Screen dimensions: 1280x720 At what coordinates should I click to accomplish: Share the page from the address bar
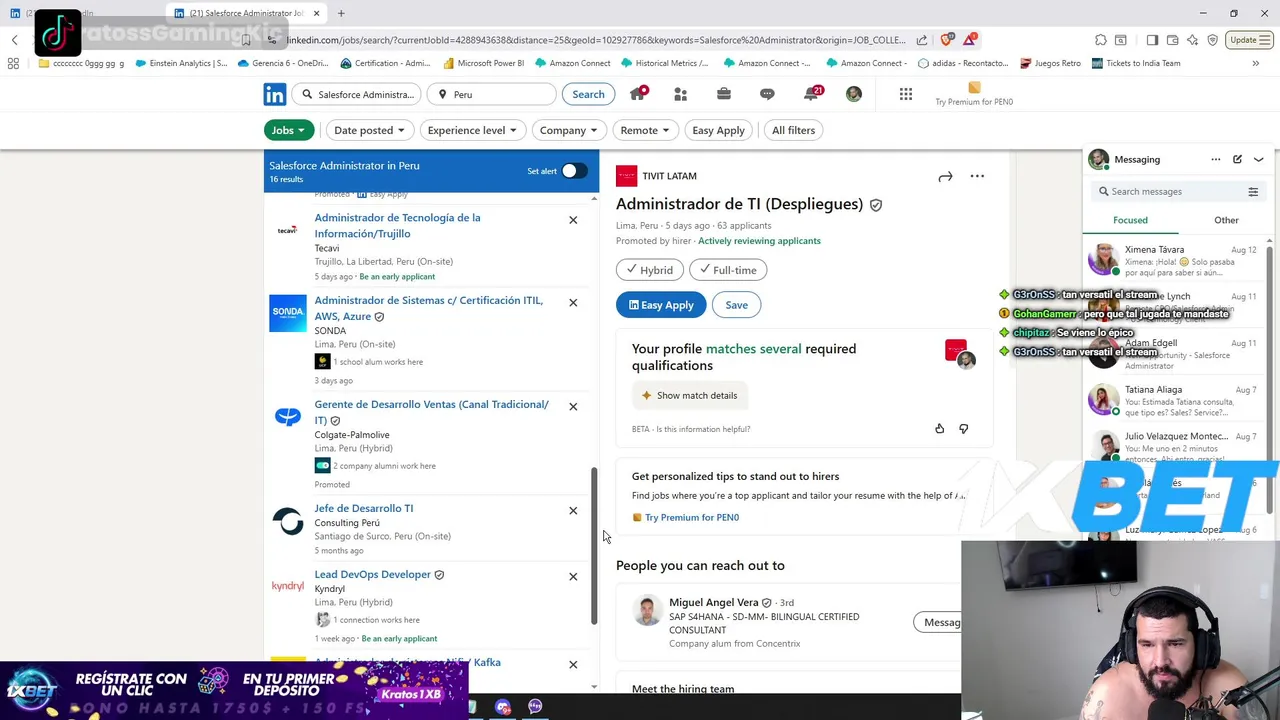click(x=922, y=40)
